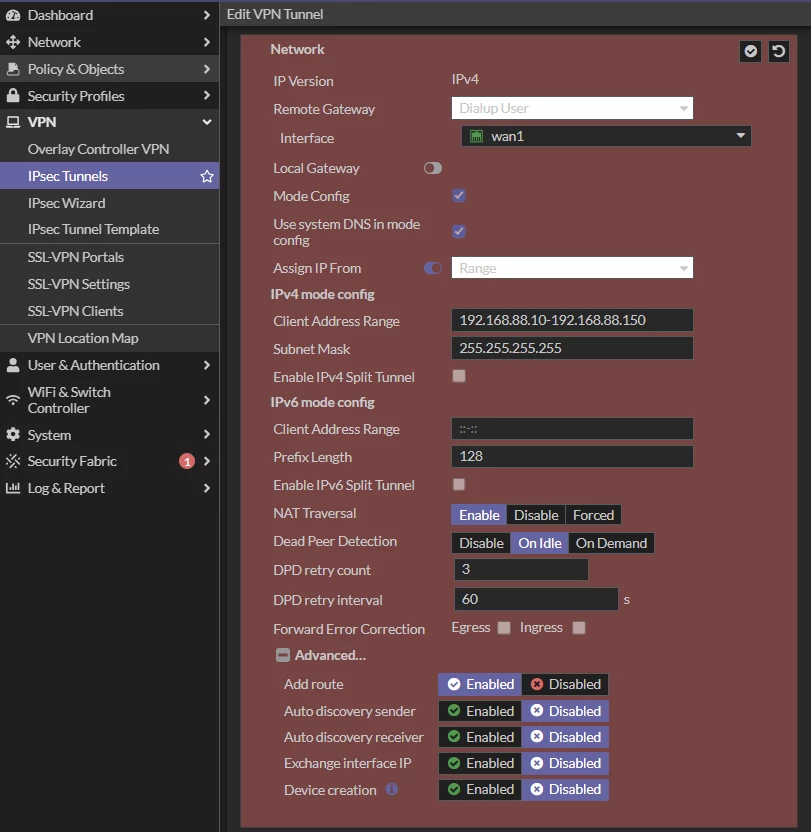Set Dead Peer Detection to On Demand
This screenshot has width=811, height=832.
(x=611, y=543)
